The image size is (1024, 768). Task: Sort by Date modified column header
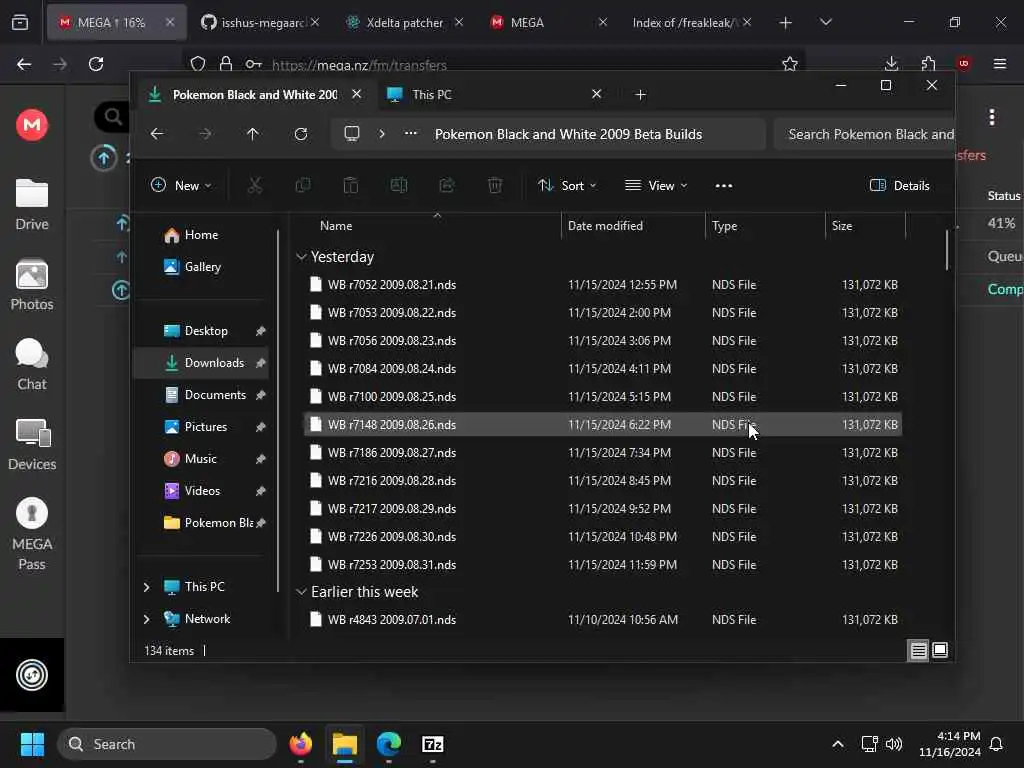605,226
